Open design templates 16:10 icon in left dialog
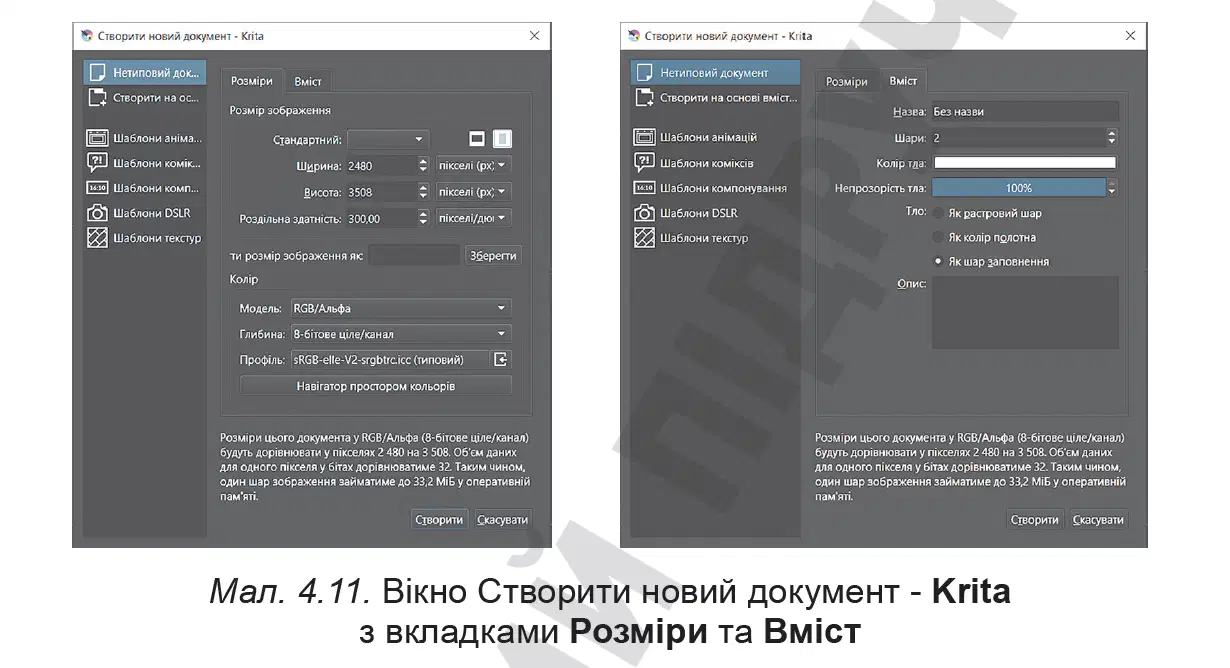 pos(97,188)
